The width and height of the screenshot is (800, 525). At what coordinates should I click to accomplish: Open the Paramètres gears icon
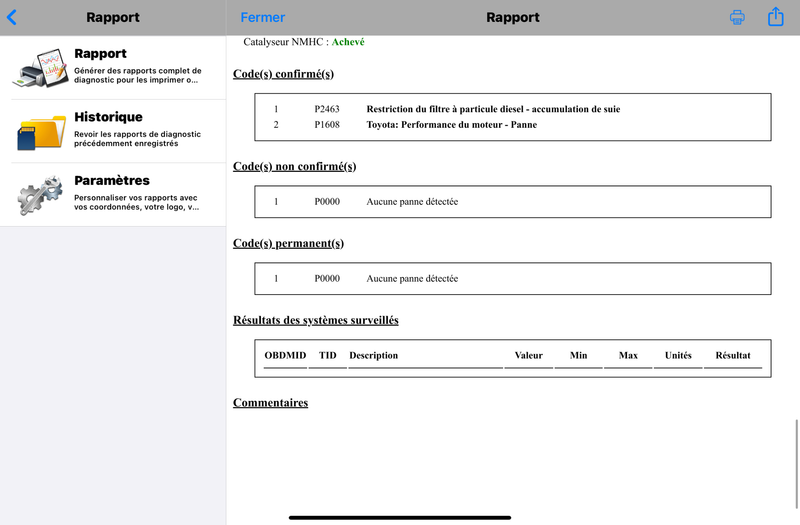[x=40, y=195]
